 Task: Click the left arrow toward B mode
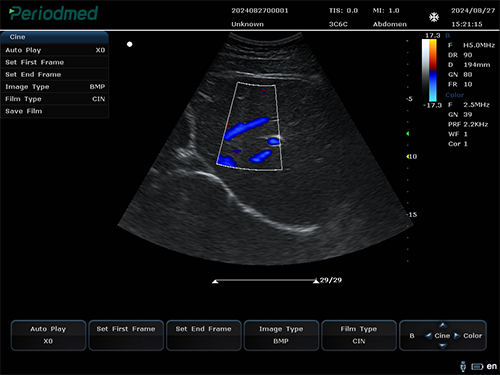pos(429,336)
